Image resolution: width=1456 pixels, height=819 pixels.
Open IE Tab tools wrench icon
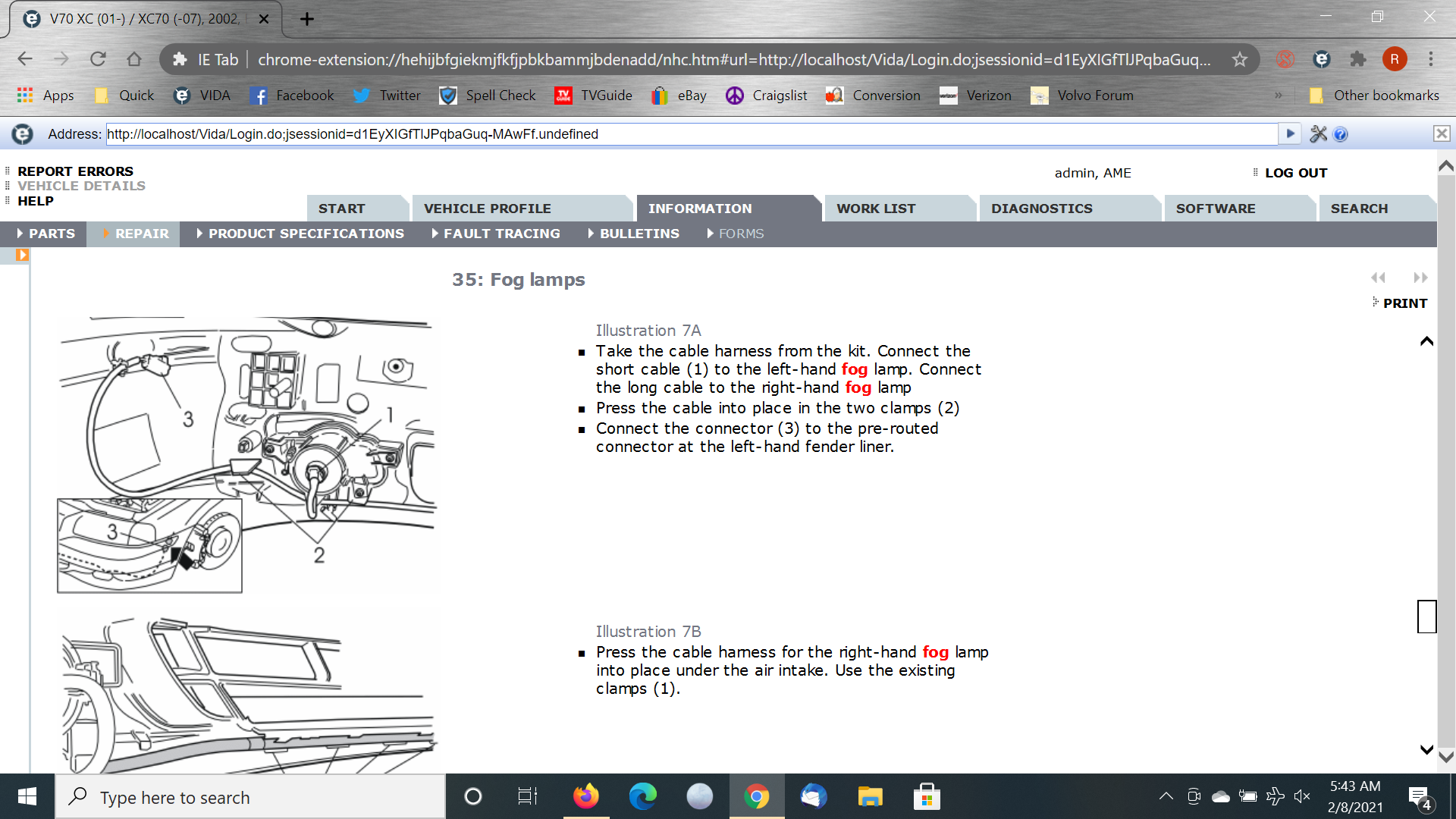click(1318, 134)
